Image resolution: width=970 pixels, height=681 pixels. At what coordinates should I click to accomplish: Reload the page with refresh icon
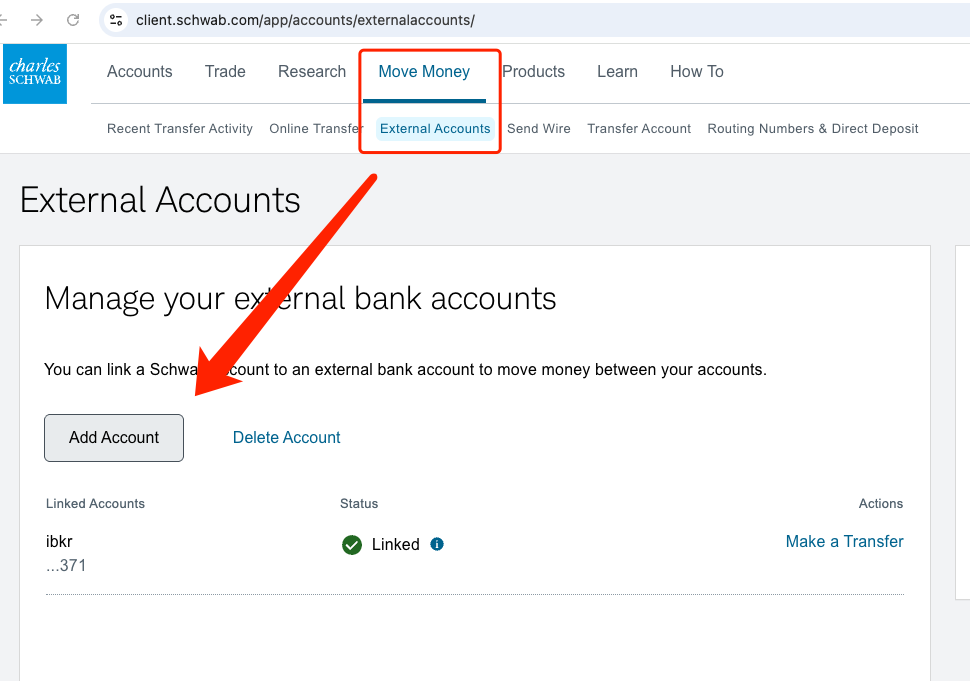(73, 20)
